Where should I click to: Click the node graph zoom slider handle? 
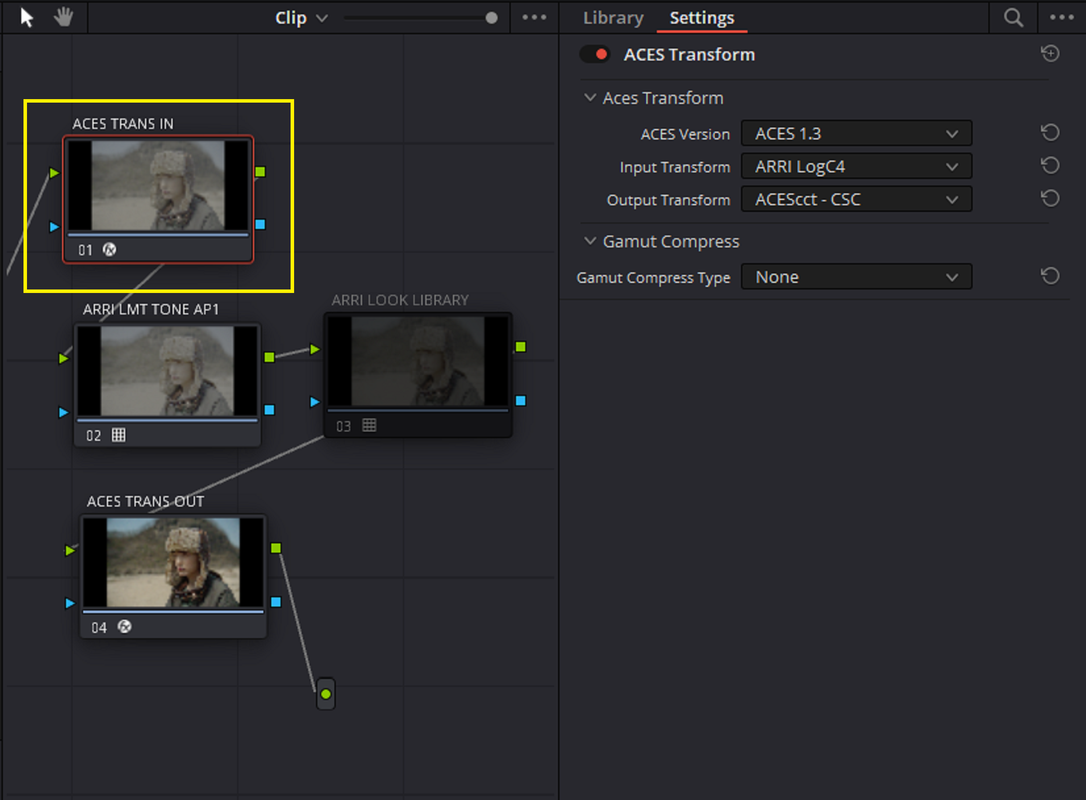click(x=491, y=18)
